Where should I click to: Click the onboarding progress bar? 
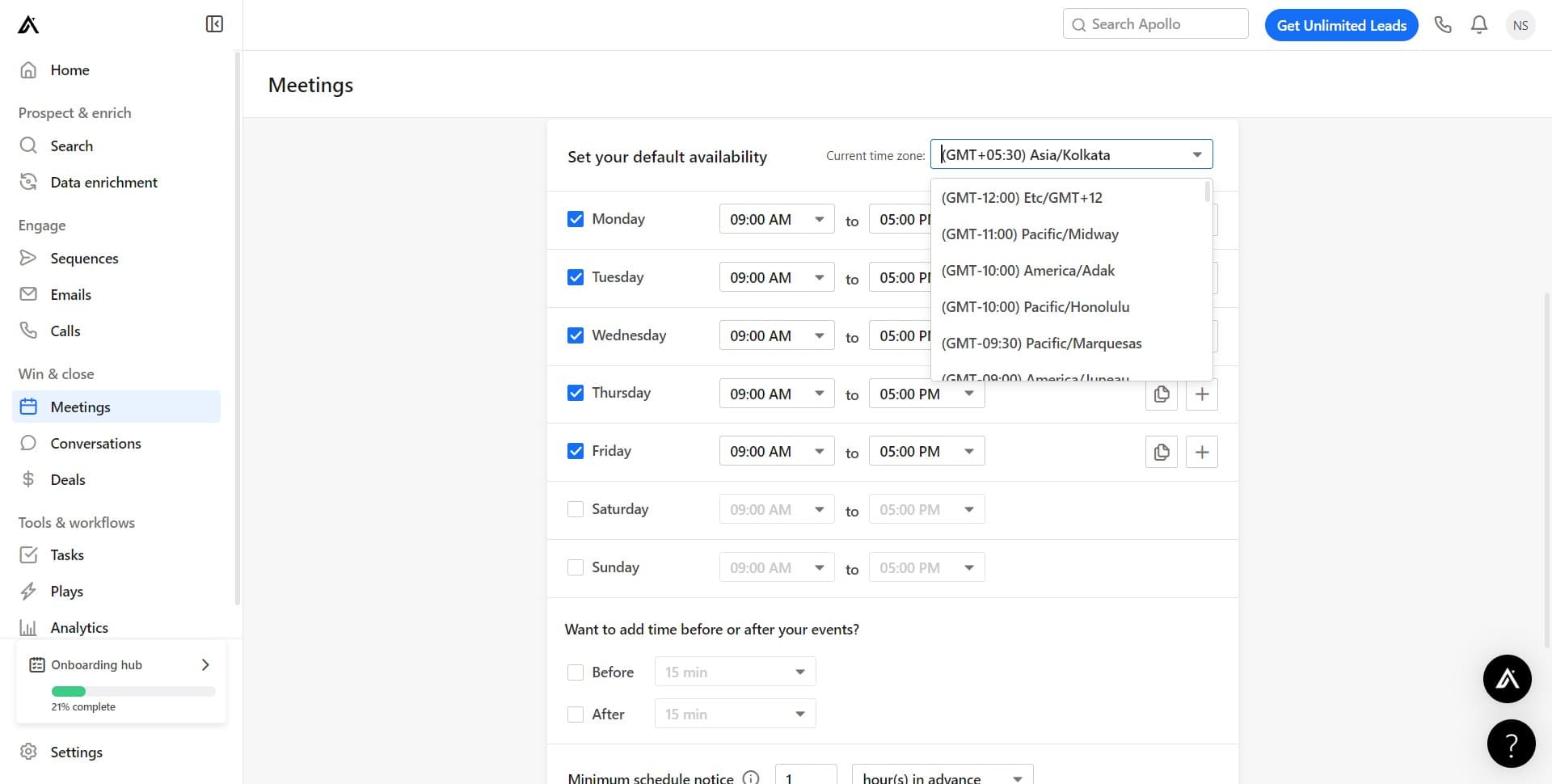[133, 692]
